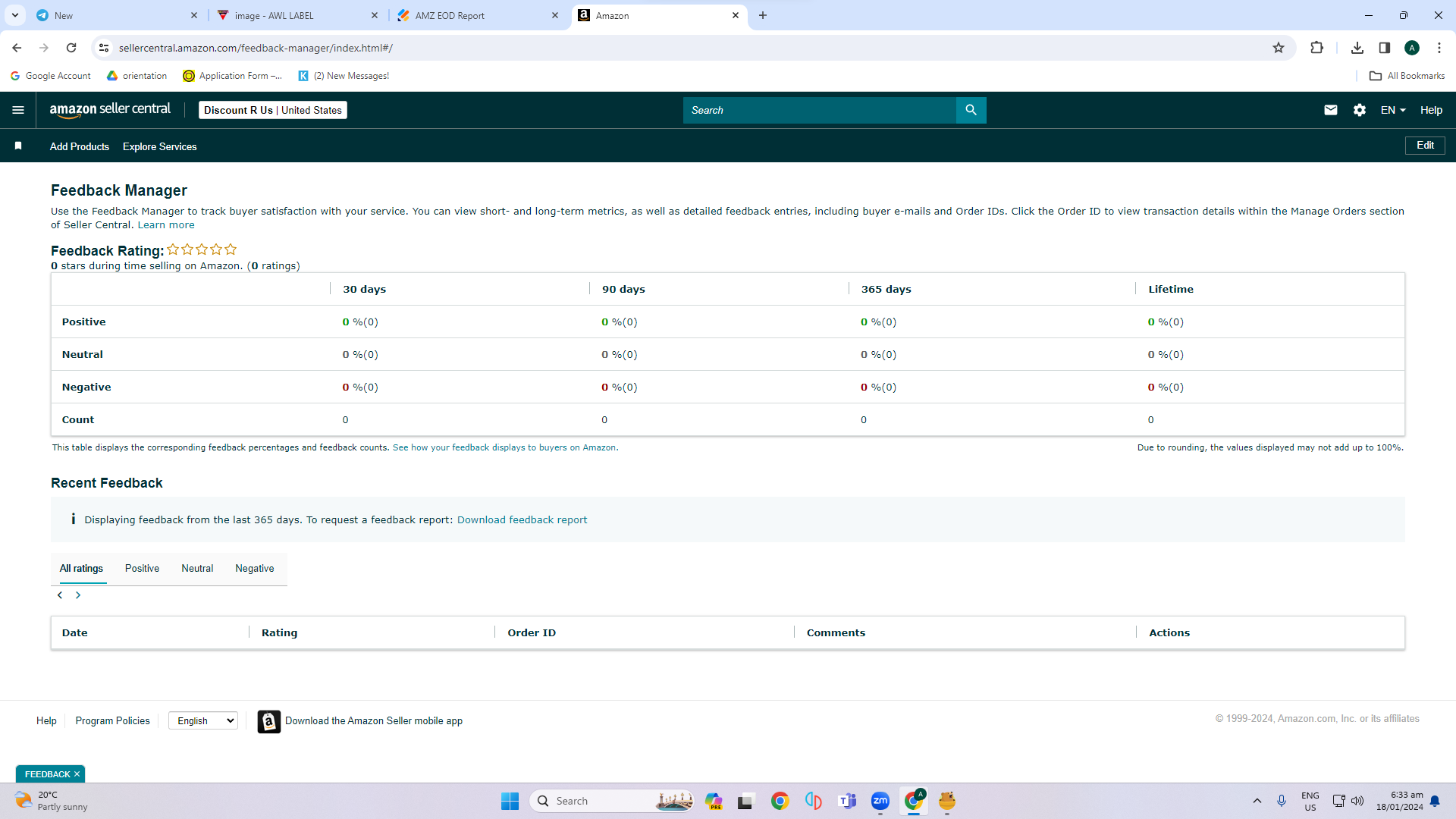Open Chrome profile avatar
The image size is (1456, 819).
[x=1412, y=48]
